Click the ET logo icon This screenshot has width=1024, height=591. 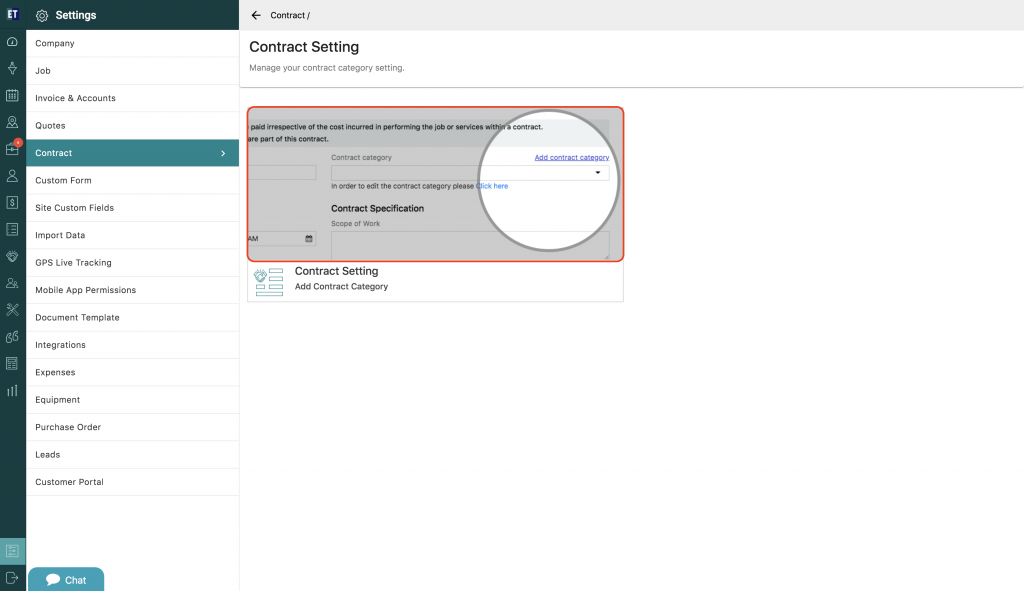(12, 14)
